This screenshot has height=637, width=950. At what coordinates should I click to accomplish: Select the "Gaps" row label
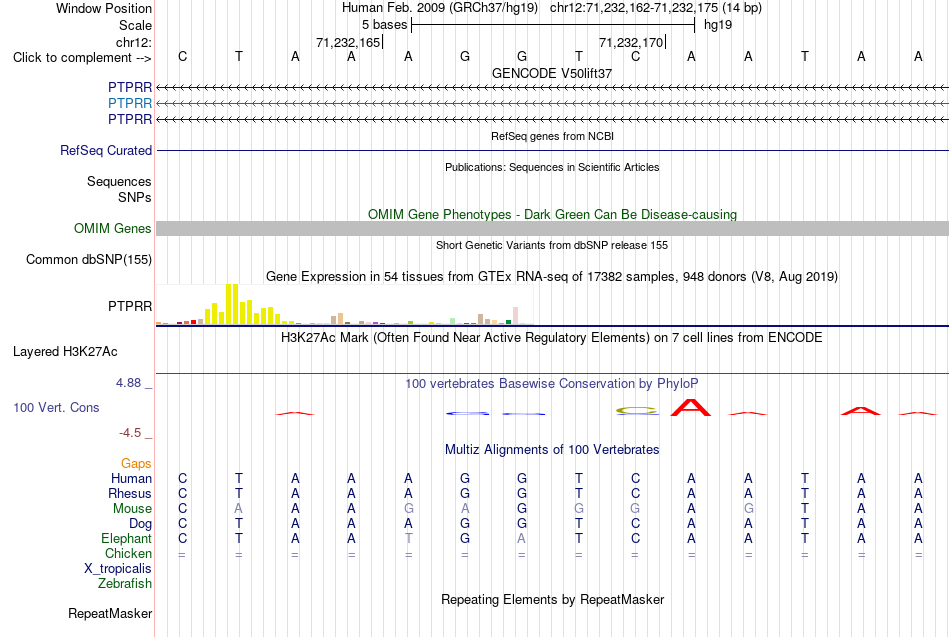[x=136, y=464]
